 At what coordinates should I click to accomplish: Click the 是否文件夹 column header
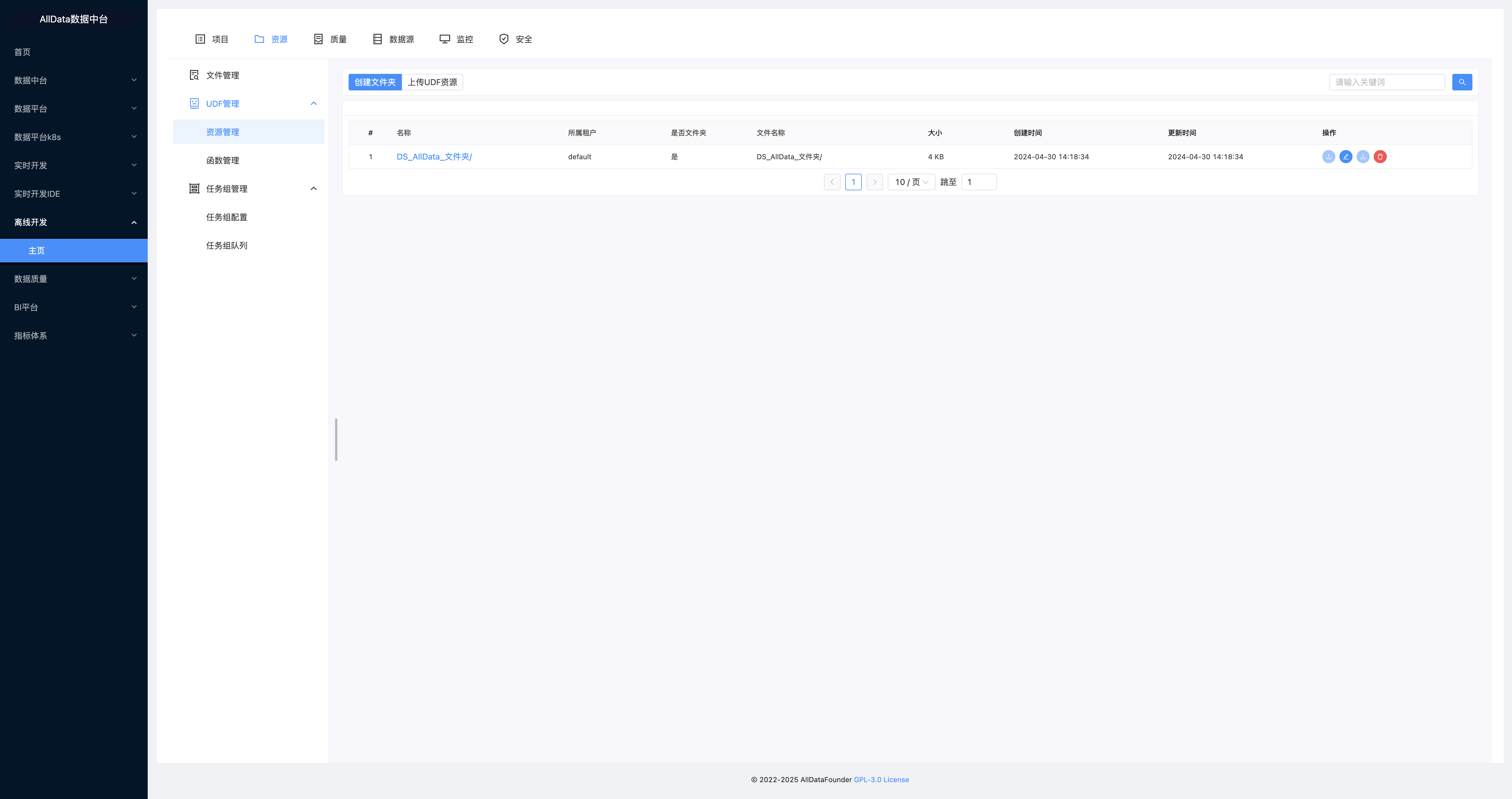(x=689, y=133)
